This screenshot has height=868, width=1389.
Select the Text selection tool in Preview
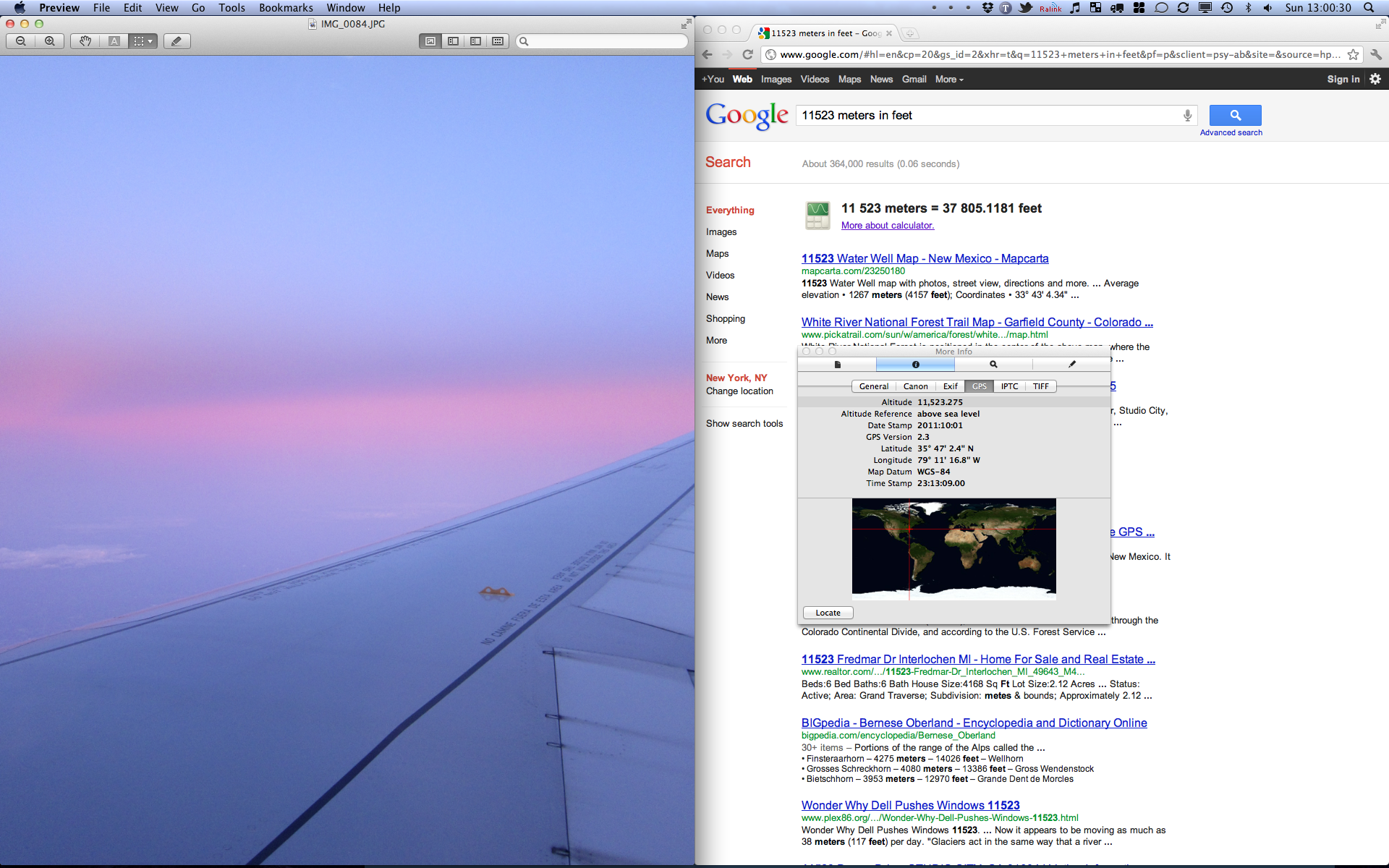[114, 41]
